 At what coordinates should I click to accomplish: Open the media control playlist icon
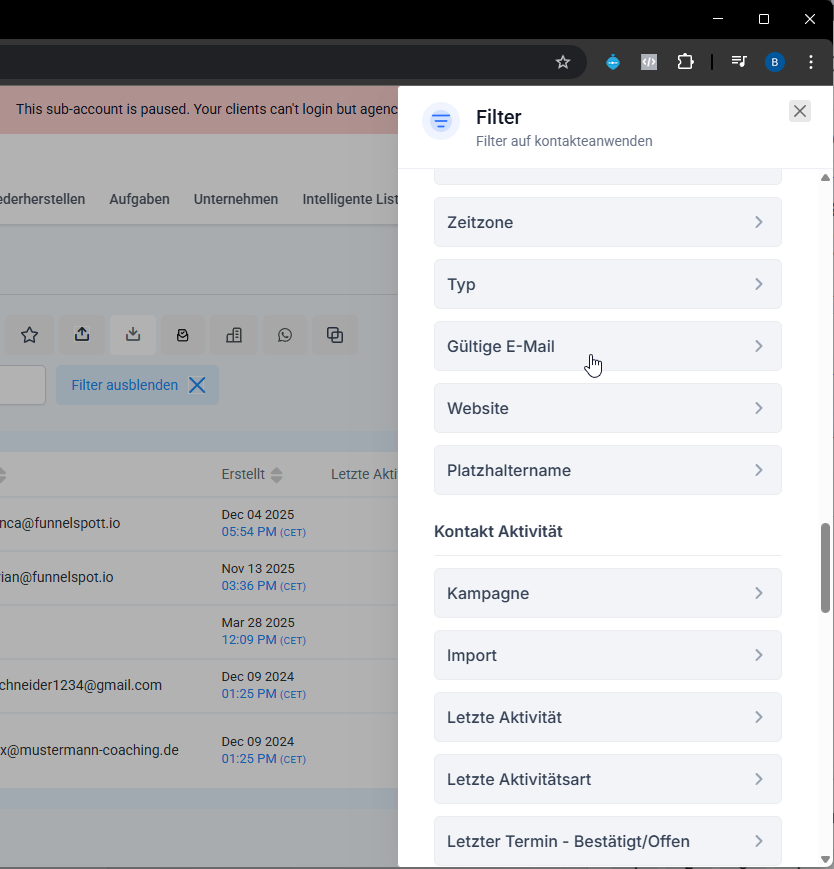[739, 62]
